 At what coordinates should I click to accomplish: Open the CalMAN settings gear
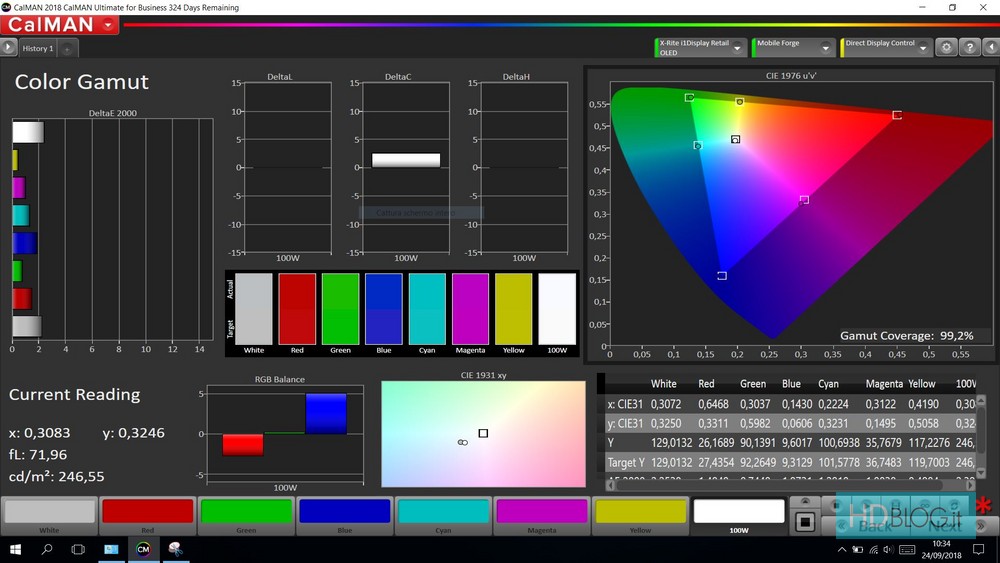(x=946, y=48)
